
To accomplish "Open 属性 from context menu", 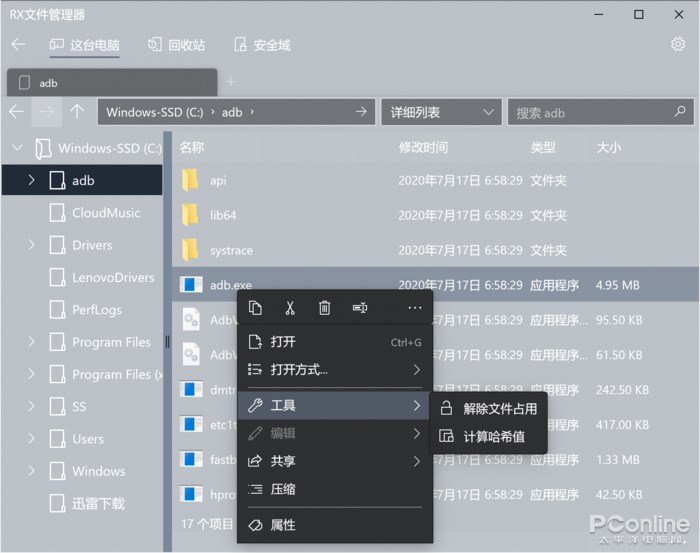I will [335, 525].
